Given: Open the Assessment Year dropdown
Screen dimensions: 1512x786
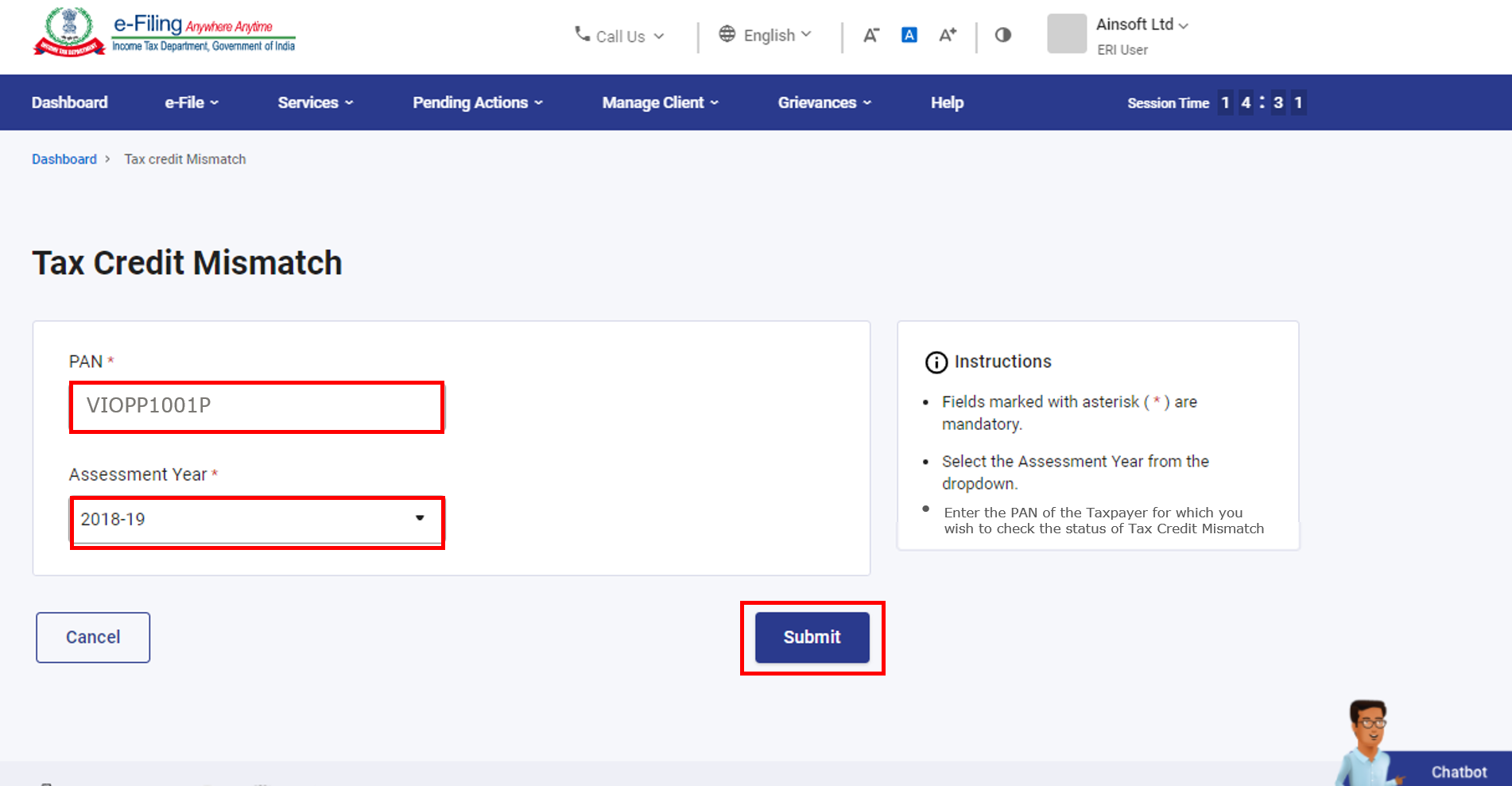Looking at the screenshot, I should click(256, 520).
